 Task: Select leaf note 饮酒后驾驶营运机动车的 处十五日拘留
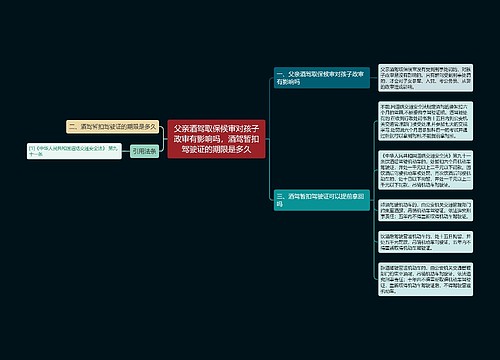[x=426, y=242]
